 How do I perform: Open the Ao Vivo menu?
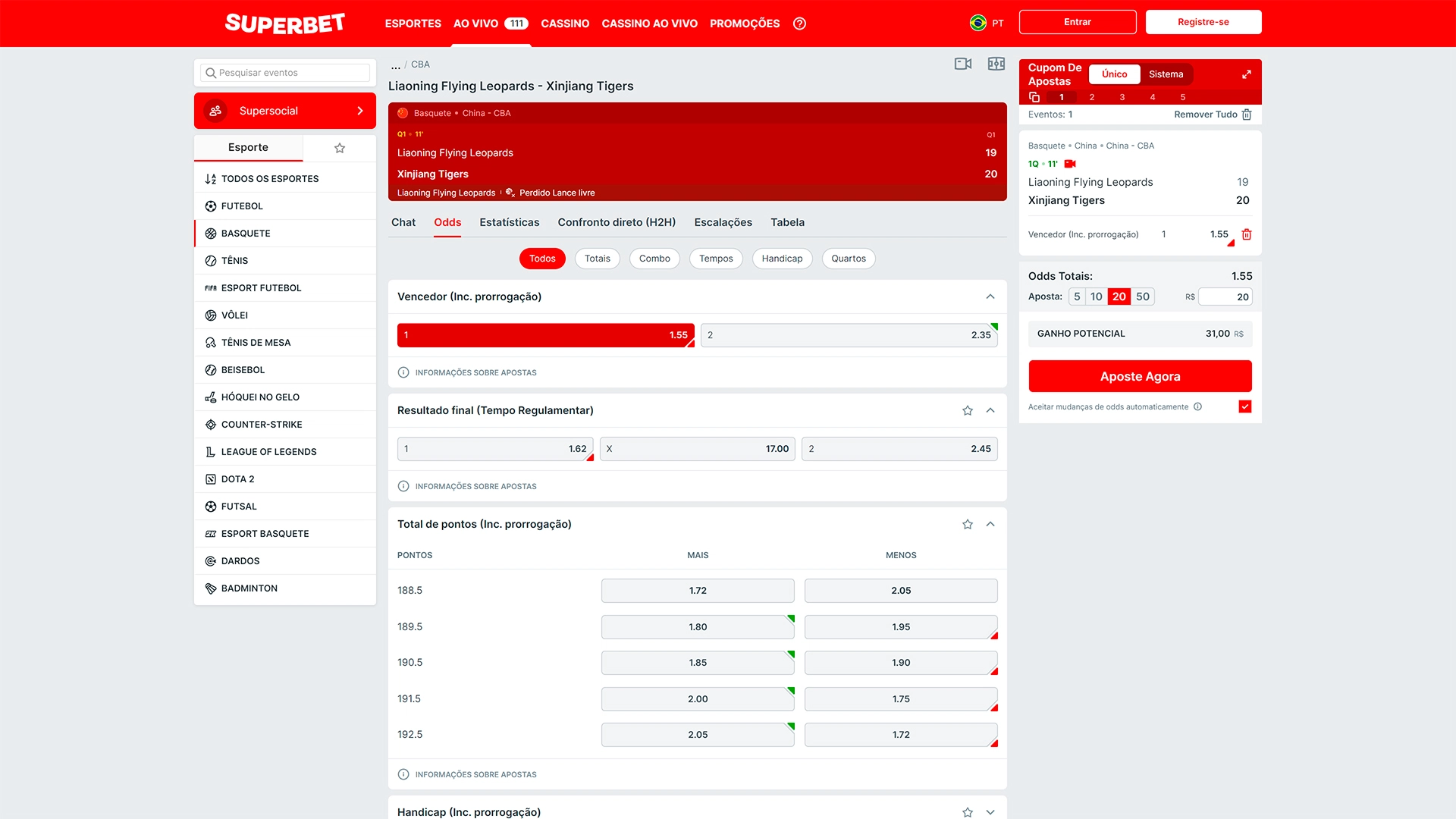491,24
